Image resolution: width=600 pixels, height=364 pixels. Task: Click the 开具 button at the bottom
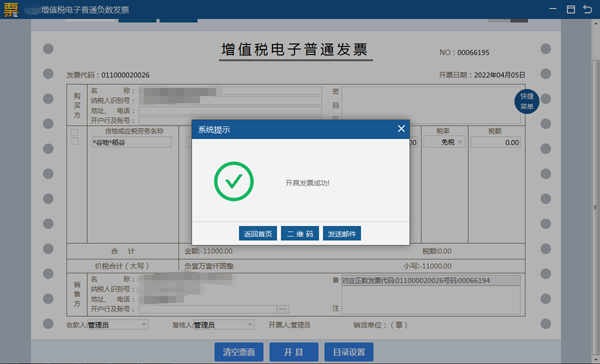point(293,352)
